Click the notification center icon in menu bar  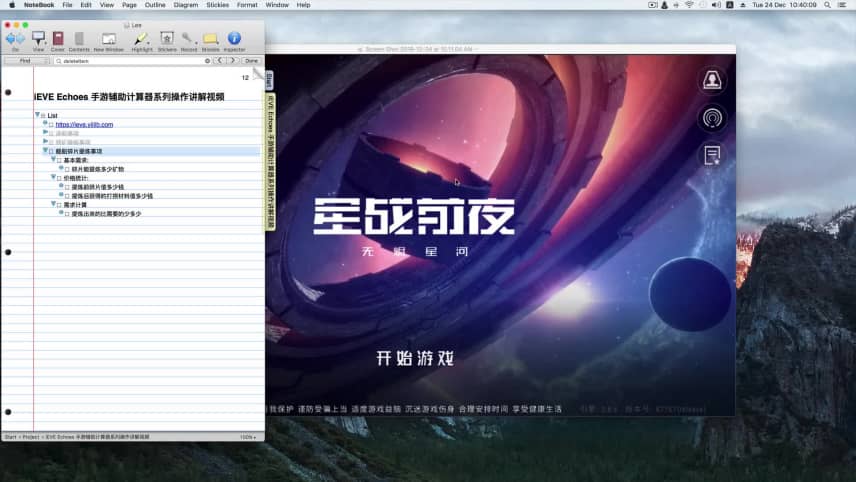pyautogui.click(x=842, y=5)
